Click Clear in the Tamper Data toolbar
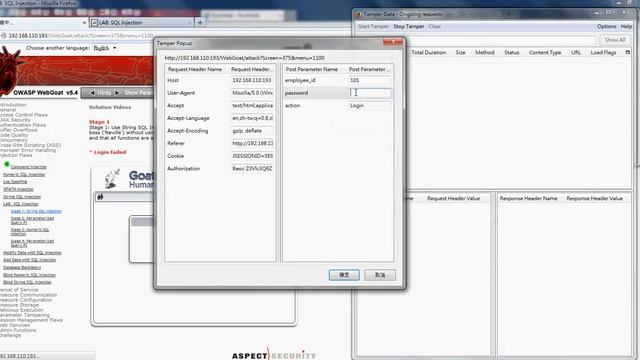The image size is (640, 360). pos(435,26)
